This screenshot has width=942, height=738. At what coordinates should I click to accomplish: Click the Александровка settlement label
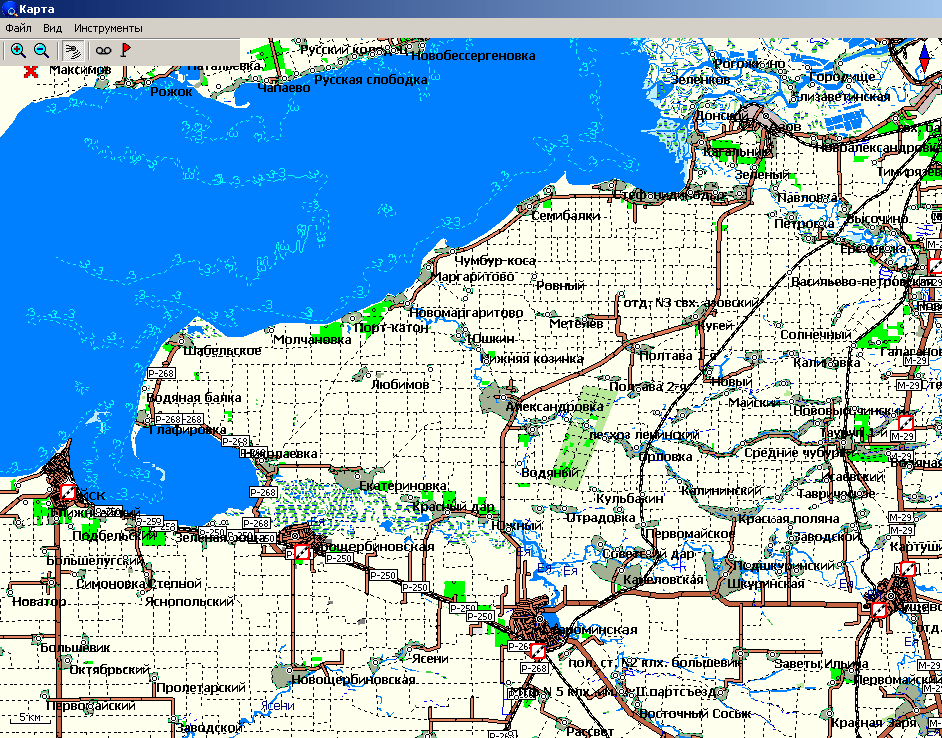click(554, 407)
